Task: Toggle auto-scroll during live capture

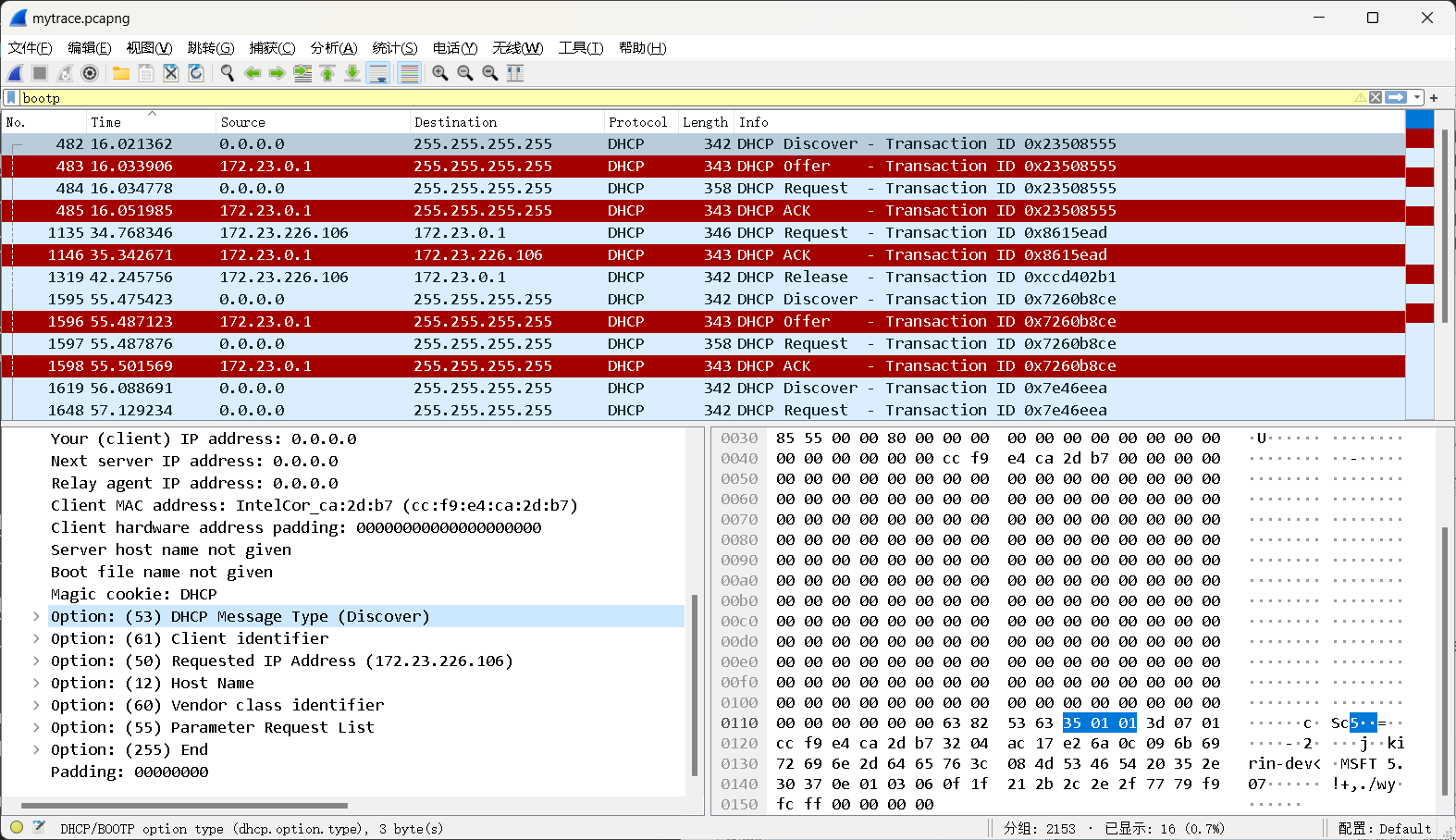Action: (x=378, y=73)
